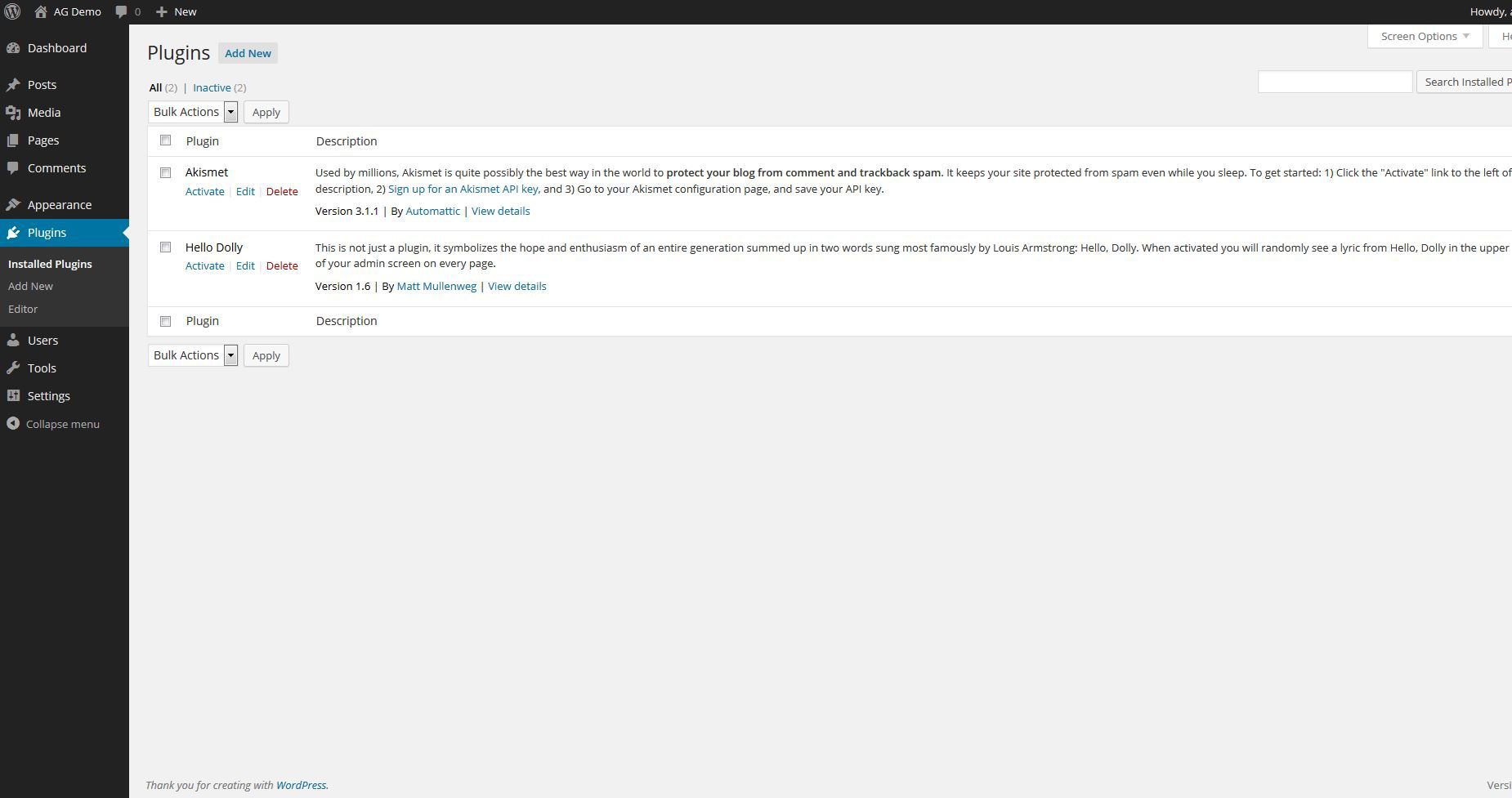Open the top Bulk Actions dropdown
The width and height of the screenshot is (1512, 798).
(x=193, y=112)
